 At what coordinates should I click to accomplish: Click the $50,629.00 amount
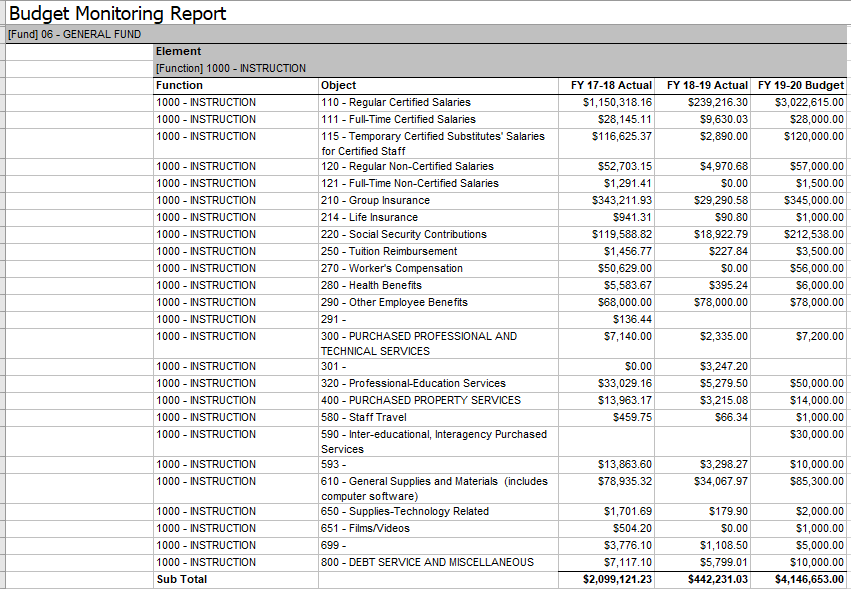pos(625,269)
